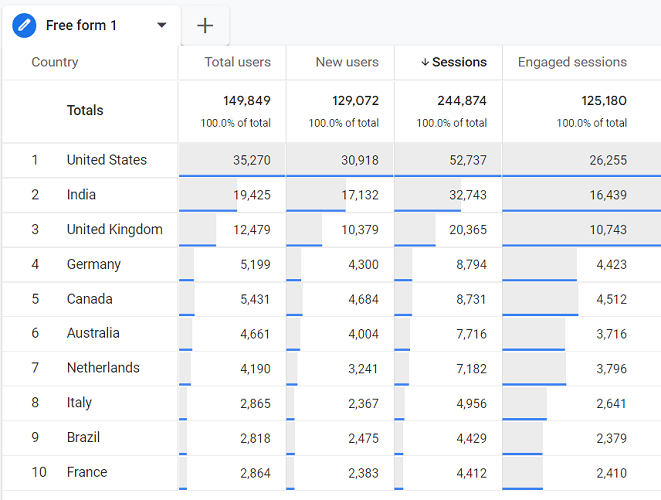Screen dimensions: 661x500
Task: Click India total users 19,425
Action: pos(252,195)
